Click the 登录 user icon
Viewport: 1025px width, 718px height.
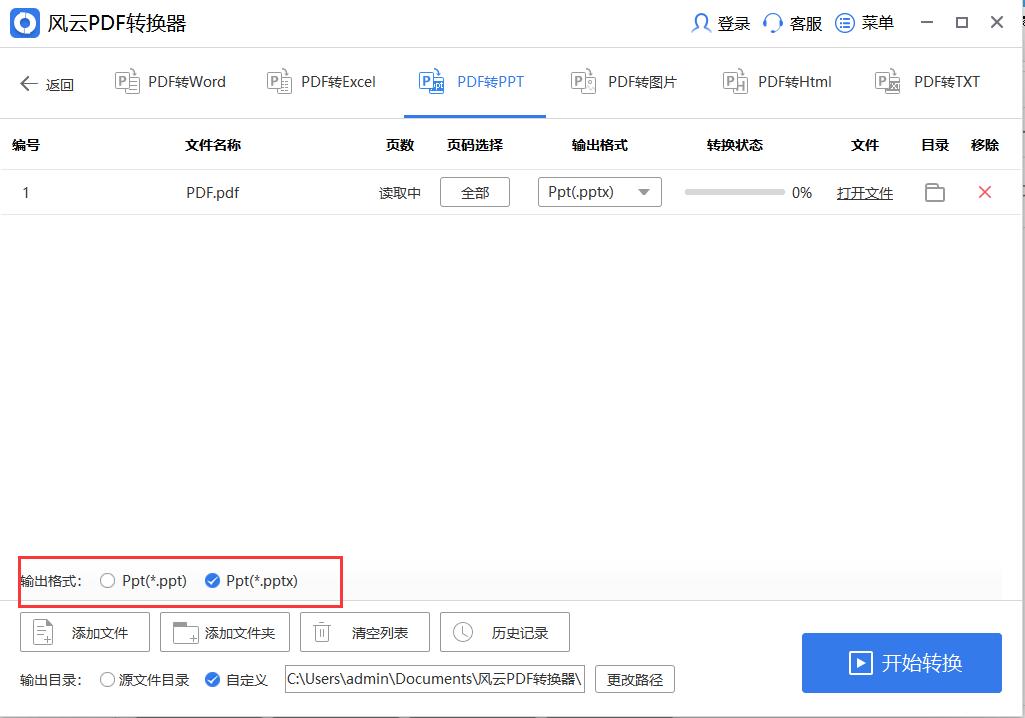pyautogui.click(x=703, y=22)
